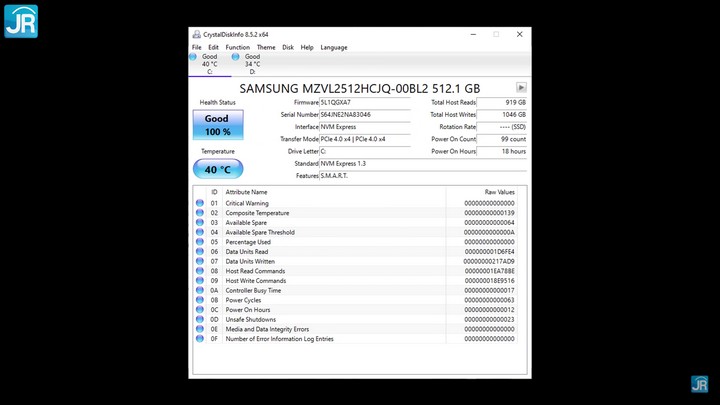The width and height of the screenshot is (720, 405).
Task: Click the Attribute Name column header
Action: click(334, 192)
